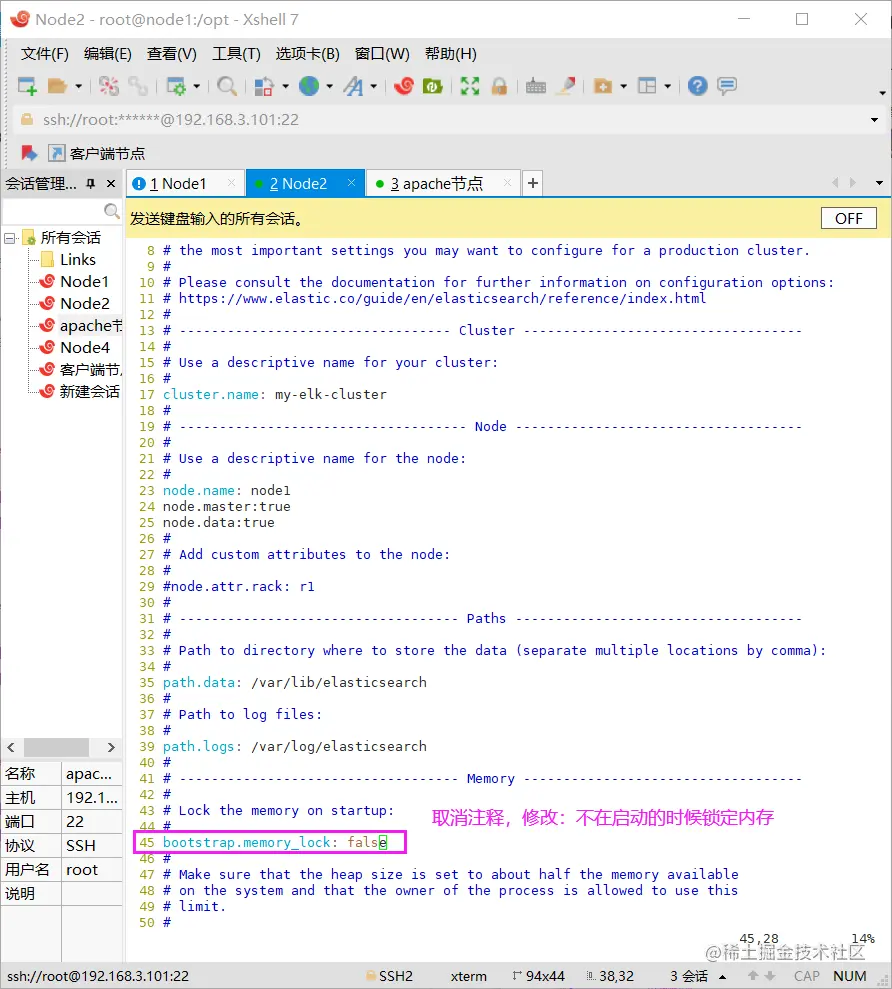Click session tree horizontal scrollbar right arrow
892x989 pixels.
point(111,747)
